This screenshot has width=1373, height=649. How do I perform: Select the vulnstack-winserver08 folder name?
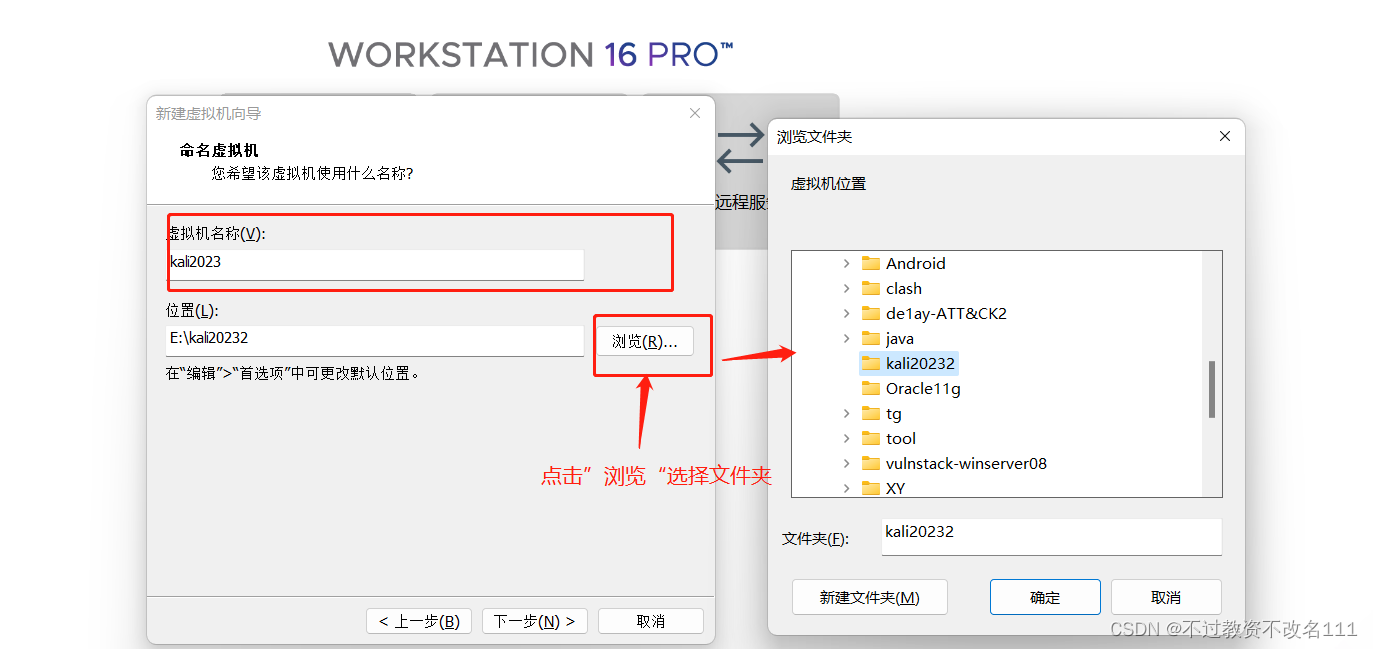(x=966, y=463)
